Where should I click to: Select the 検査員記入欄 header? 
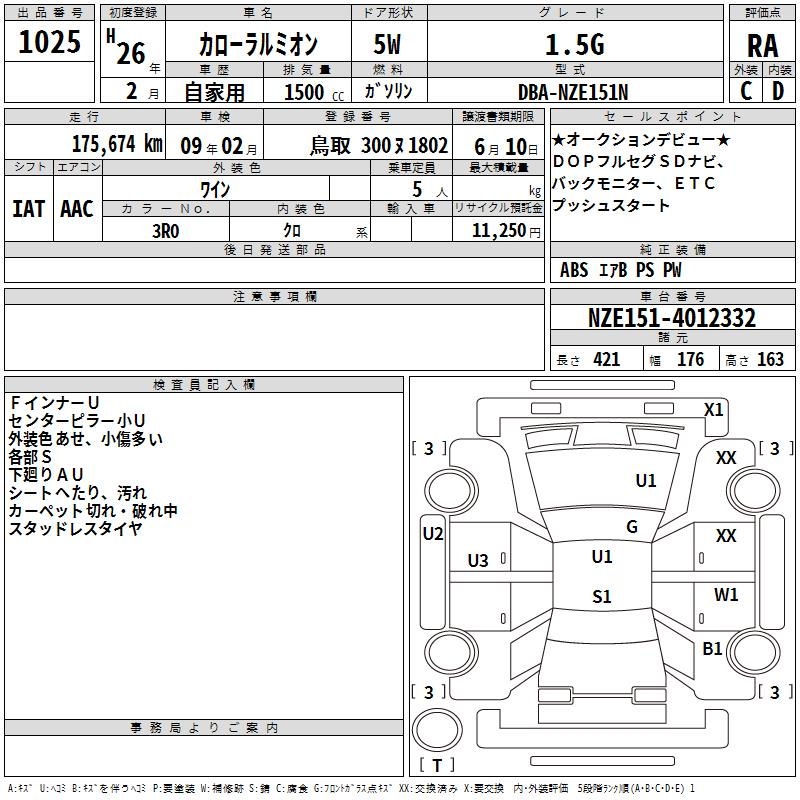(x=204, y=384)
